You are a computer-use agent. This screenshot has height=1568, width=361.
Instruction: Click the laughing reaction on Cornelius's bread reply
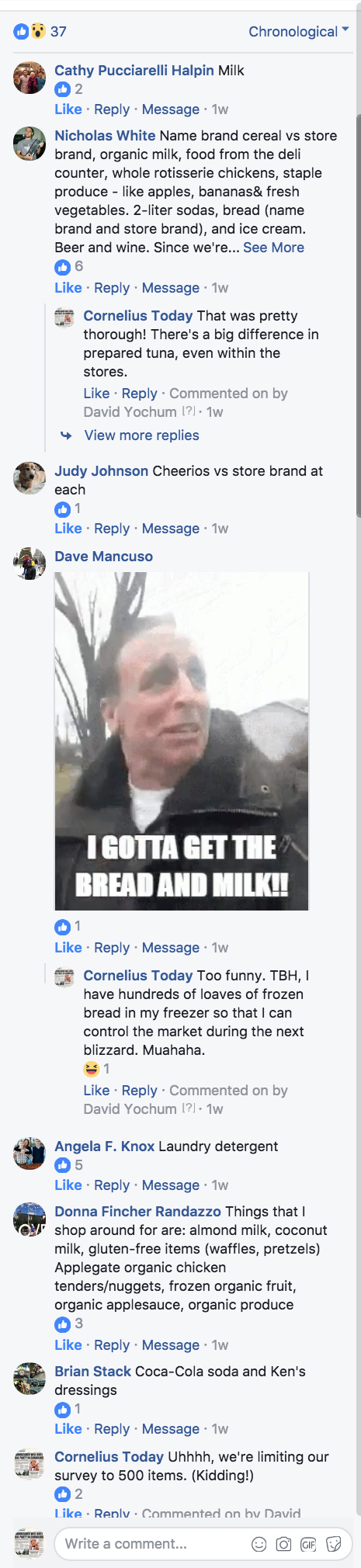pos(96,1069)
